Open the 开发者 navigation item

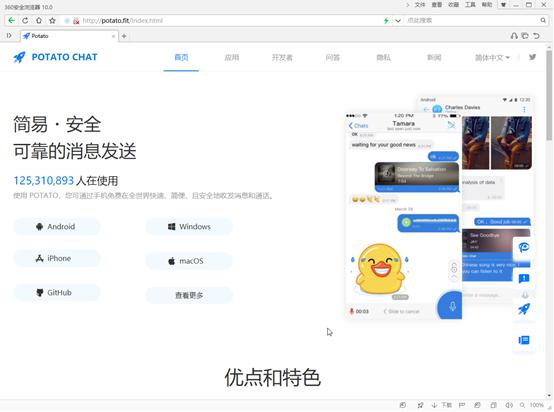(x=282, y=57)
